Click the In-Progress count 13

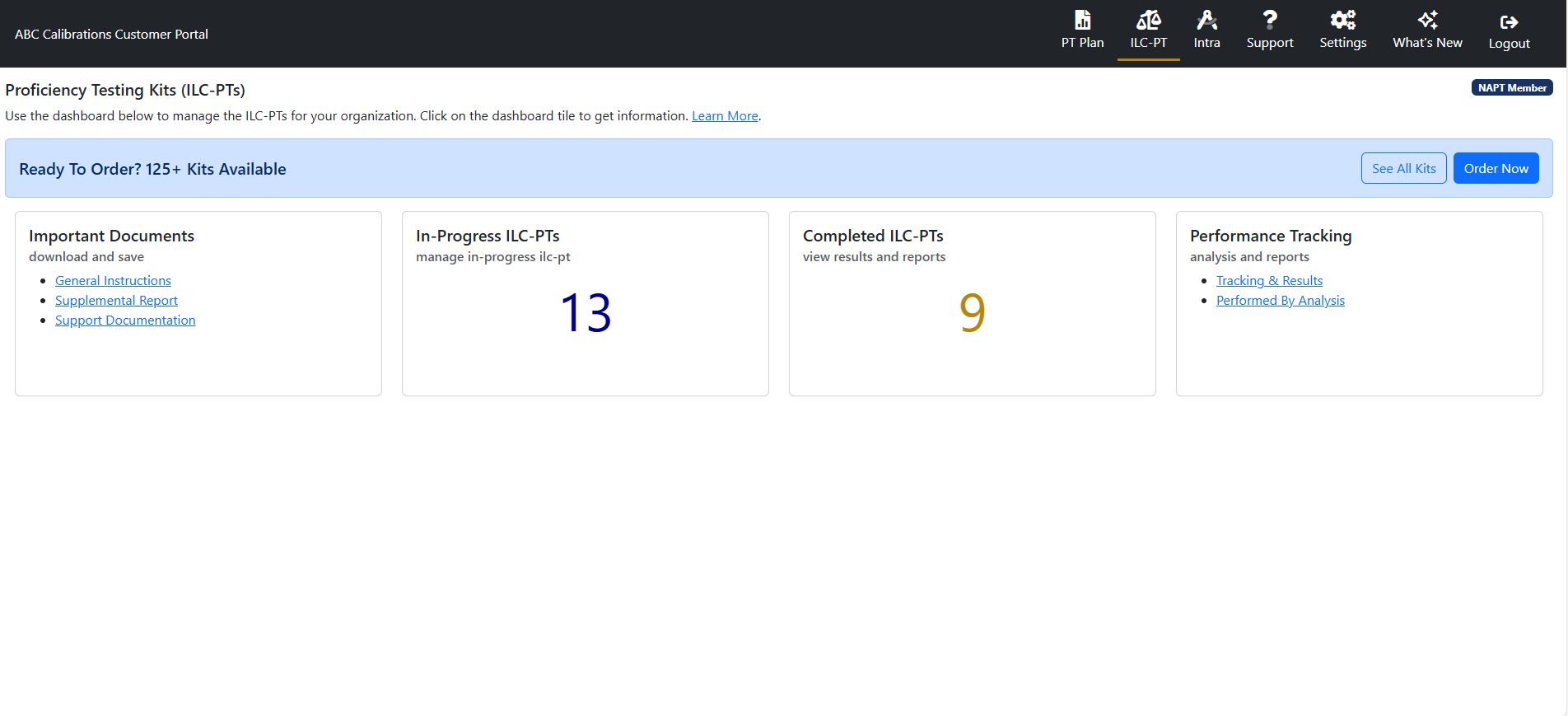click(586, 313)
